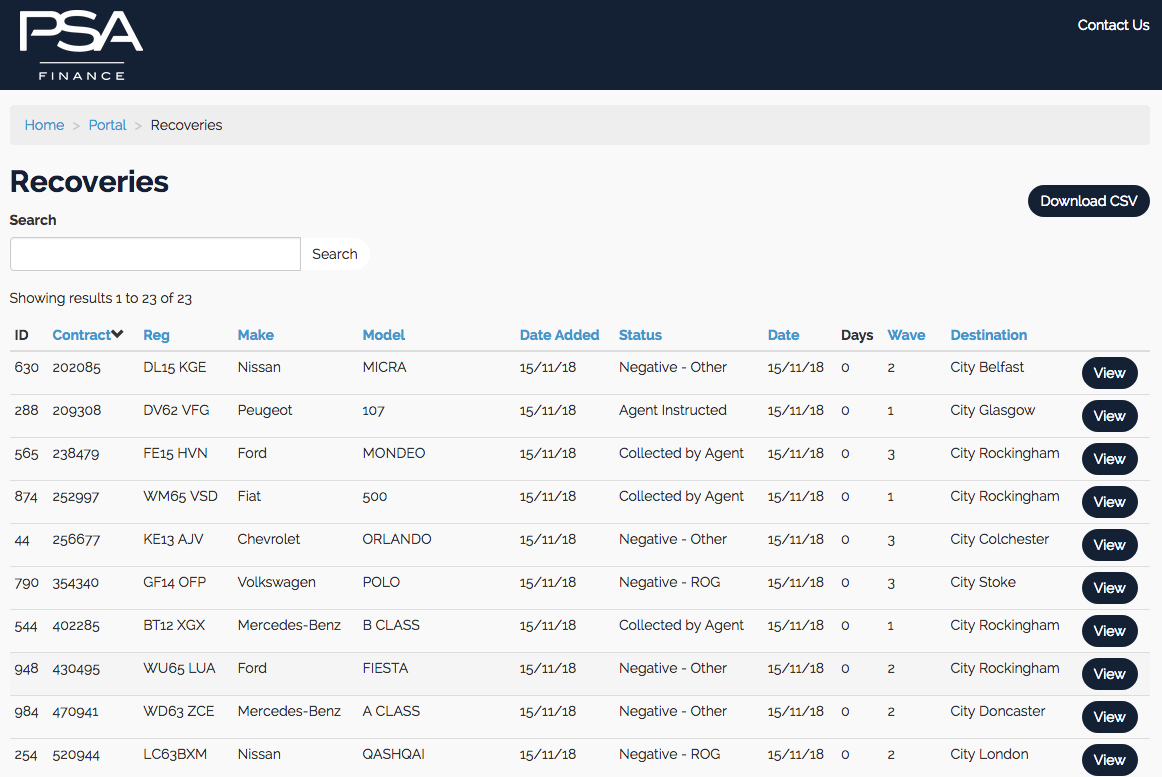
Task: View recovery for contract 470941
Action: coord(1109,717)
